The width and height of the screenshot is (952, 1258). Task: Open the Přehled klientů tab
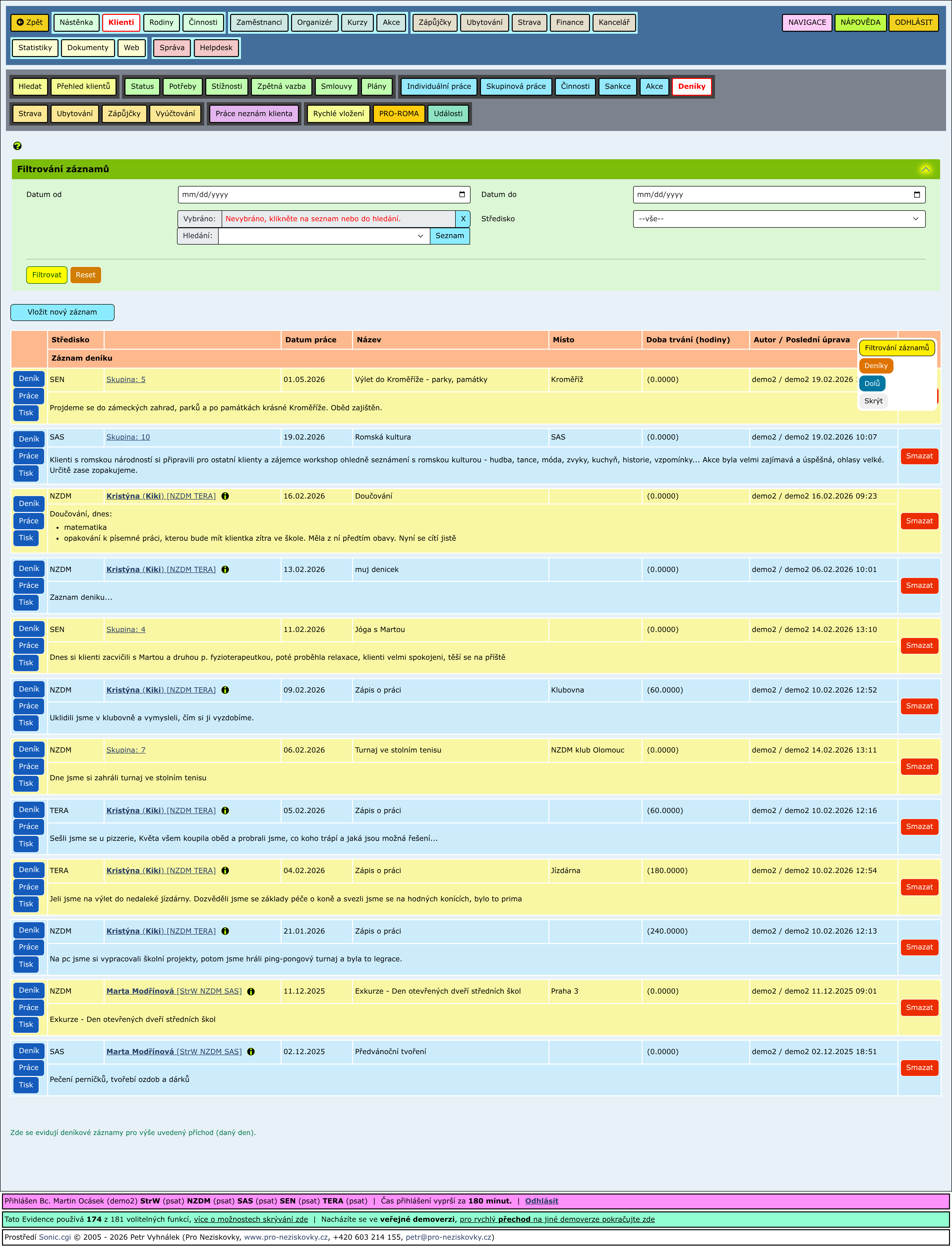(x=84, y=87)
